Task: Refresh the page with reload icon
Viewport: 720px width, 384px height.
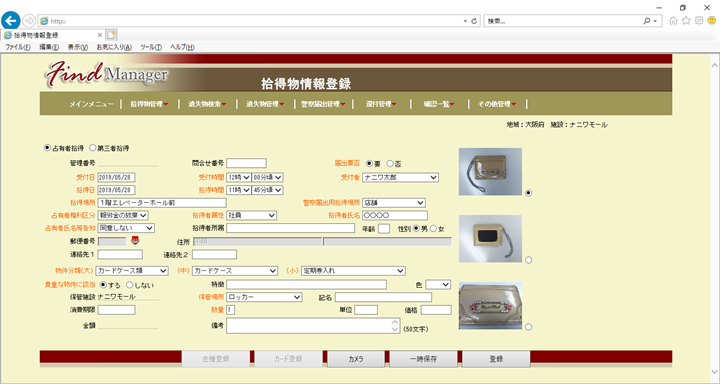Action: 474,21
